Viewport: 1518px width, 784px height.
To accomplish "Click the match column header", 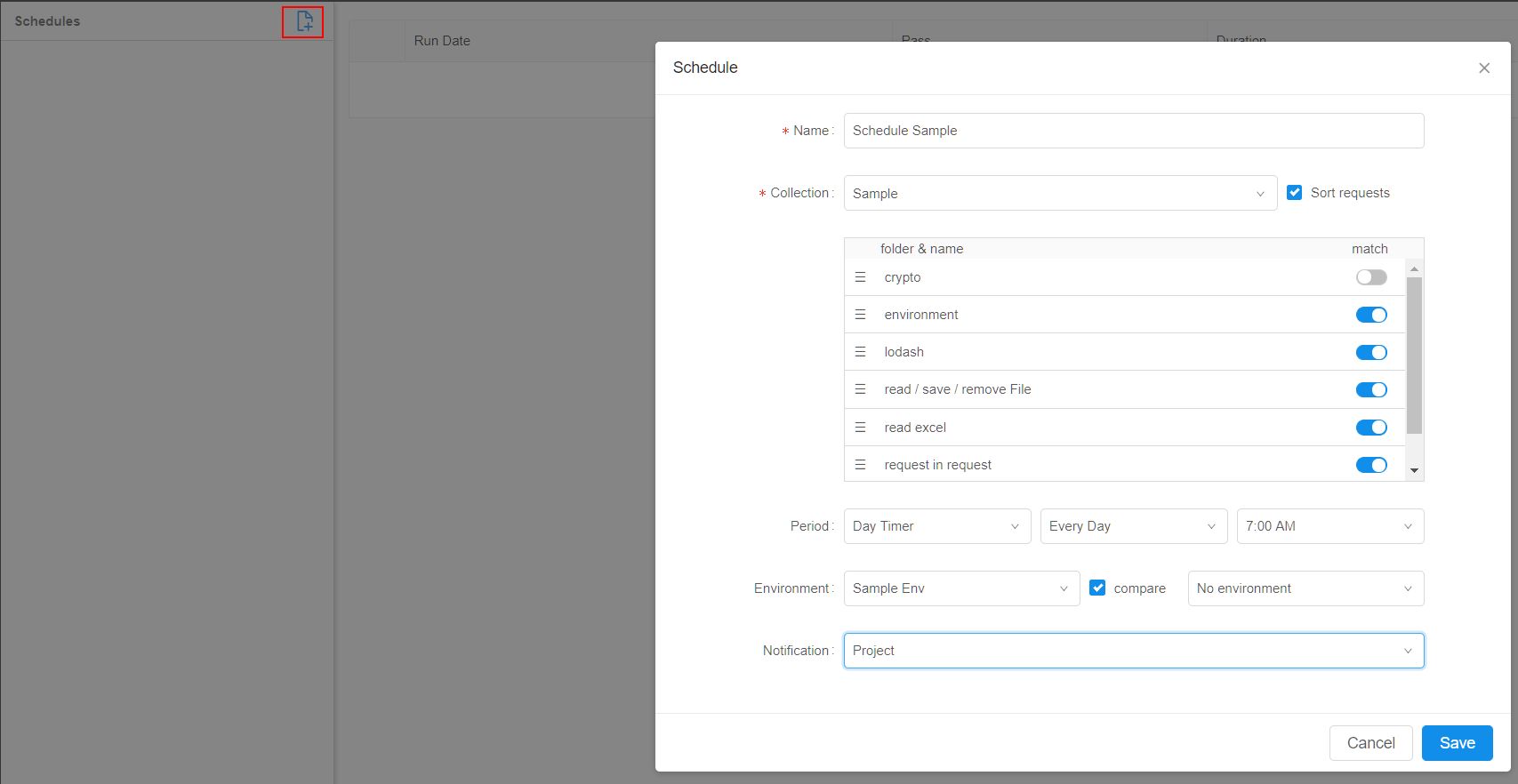I will (x=1369, y=249).
